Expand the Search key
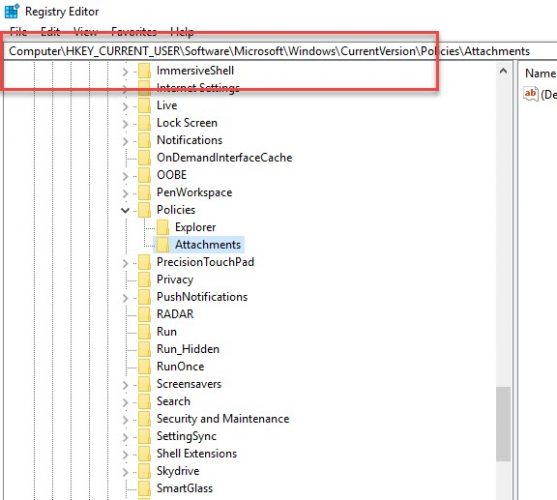This screenshot has height=500, width=557. point(125,402)
